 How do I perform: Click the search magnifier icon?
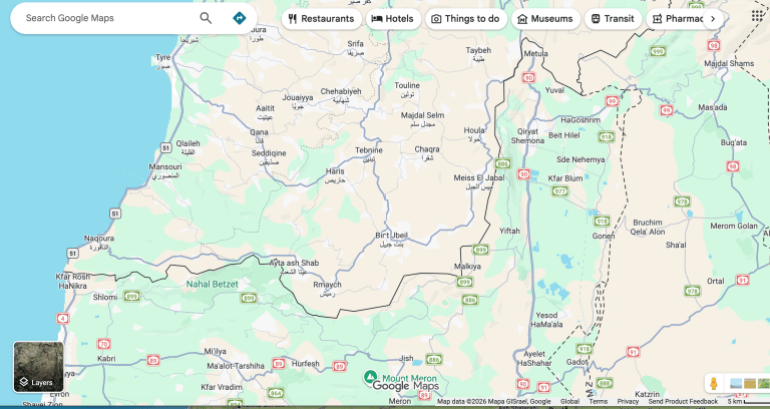coord(206,18)
